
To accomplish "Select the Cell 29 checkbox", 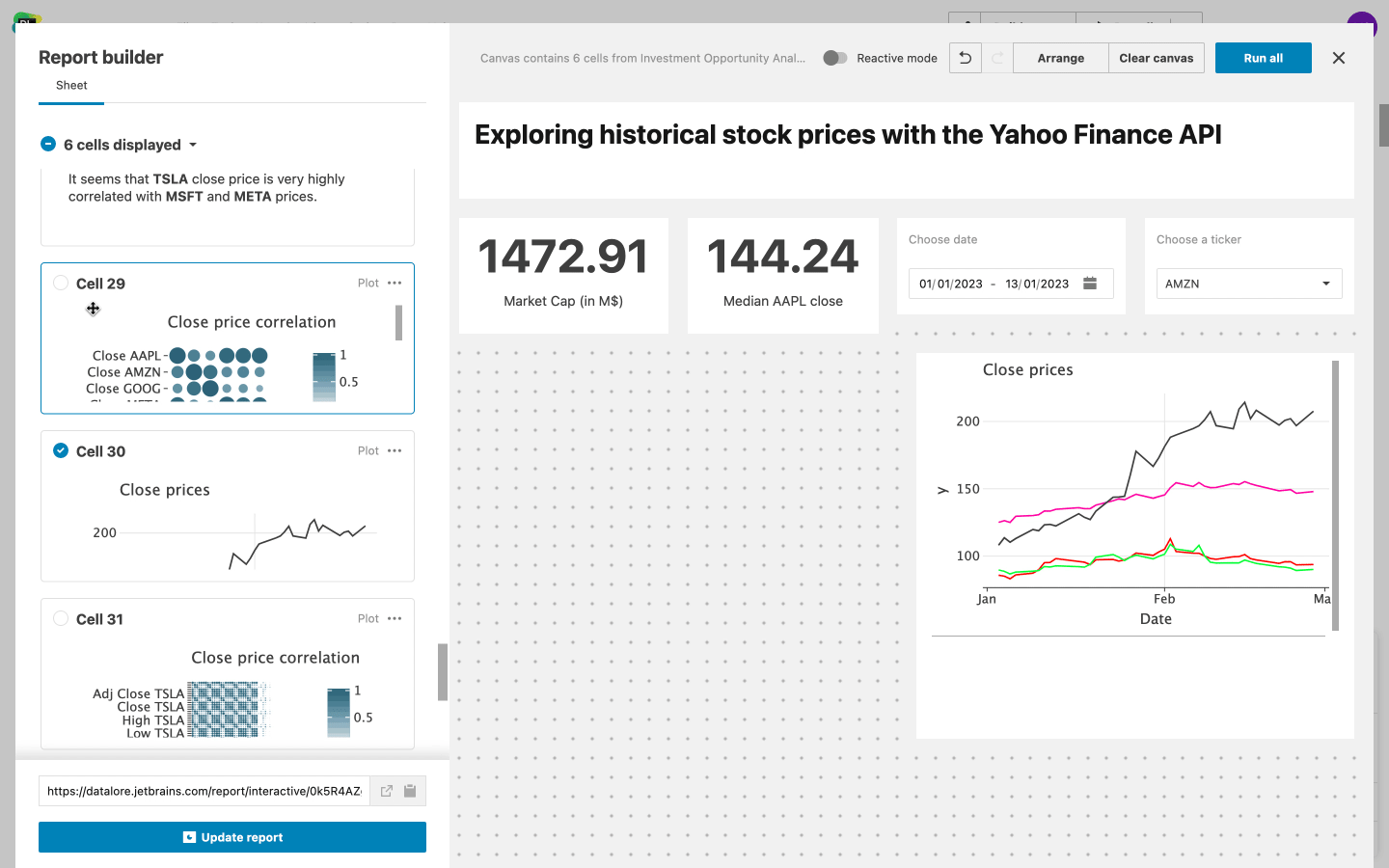I will click(61, 284).
